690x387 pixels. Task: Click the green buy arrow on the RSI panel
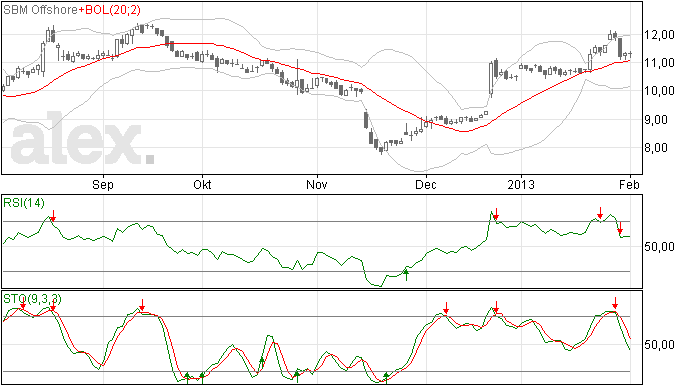(x=406, y=274)
